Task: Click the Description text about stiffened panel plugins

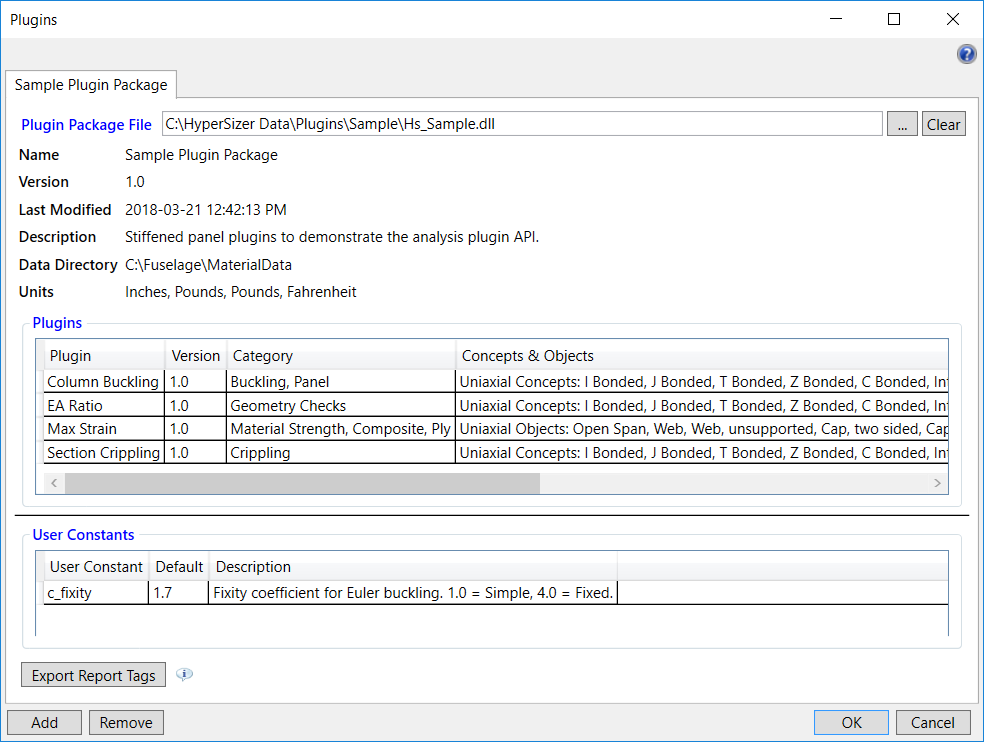Action: point(332,237)
